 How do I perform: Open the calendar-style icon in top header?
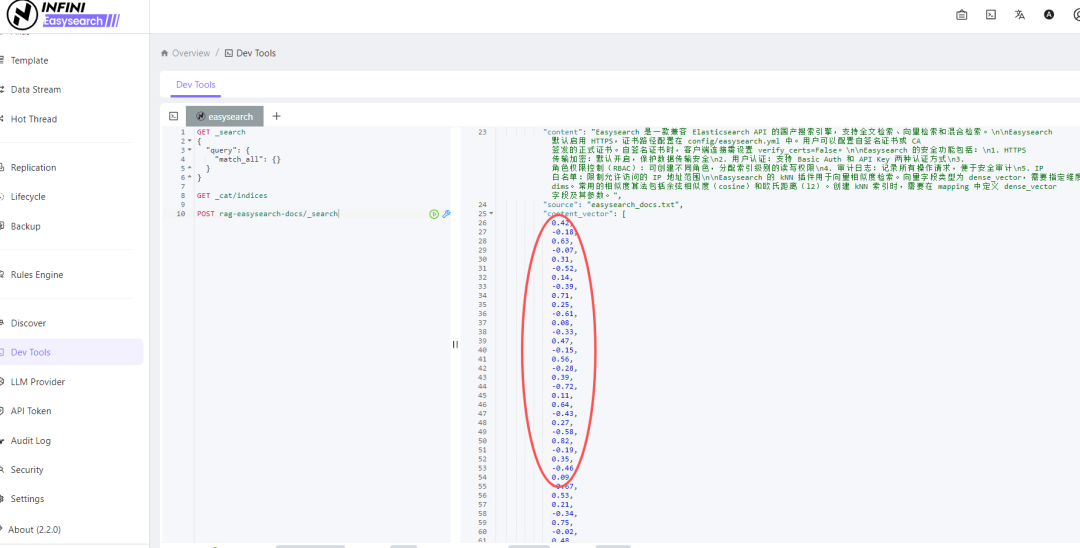click(962, 14)
